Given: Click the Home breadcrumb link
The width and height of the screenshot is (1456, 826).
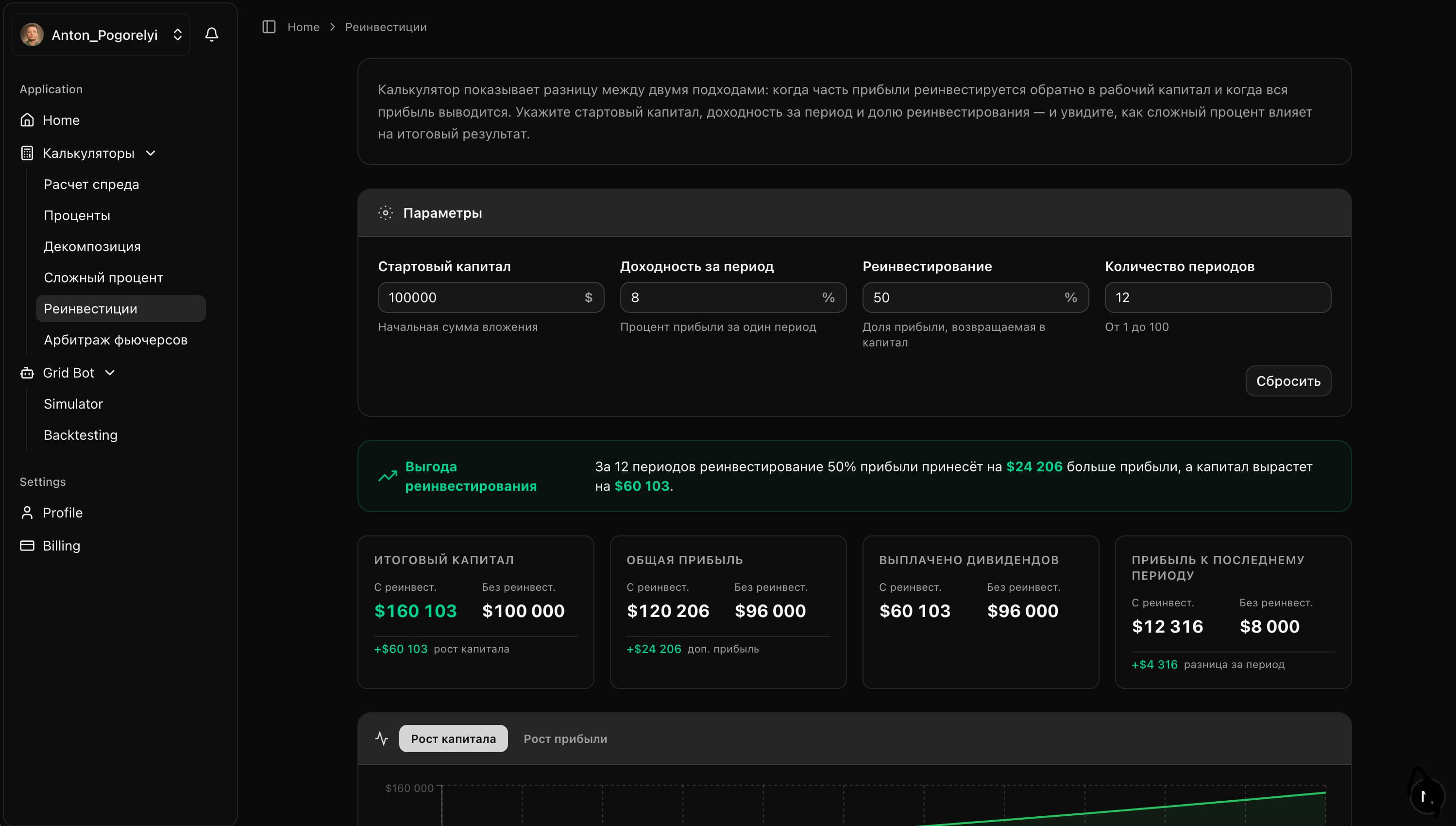Looking at the screenshot, I should [304, 27].
